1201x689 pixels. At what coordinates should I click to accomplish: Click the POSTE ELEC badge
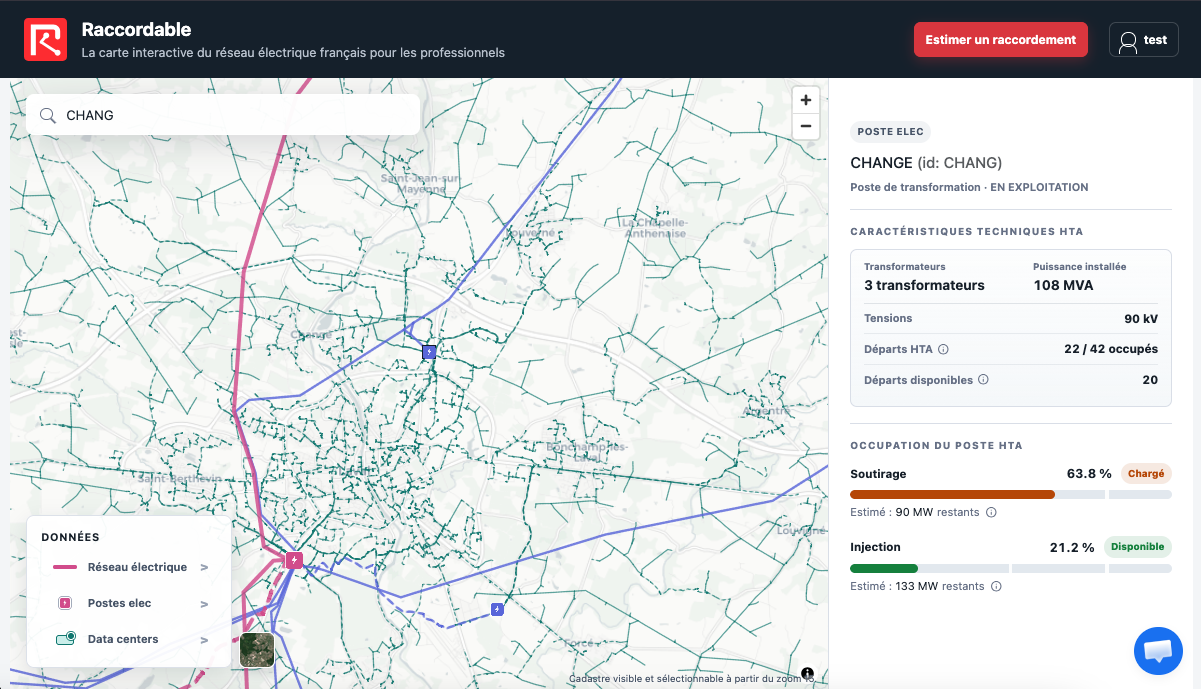pyautogui.click(x=890, y=132)
